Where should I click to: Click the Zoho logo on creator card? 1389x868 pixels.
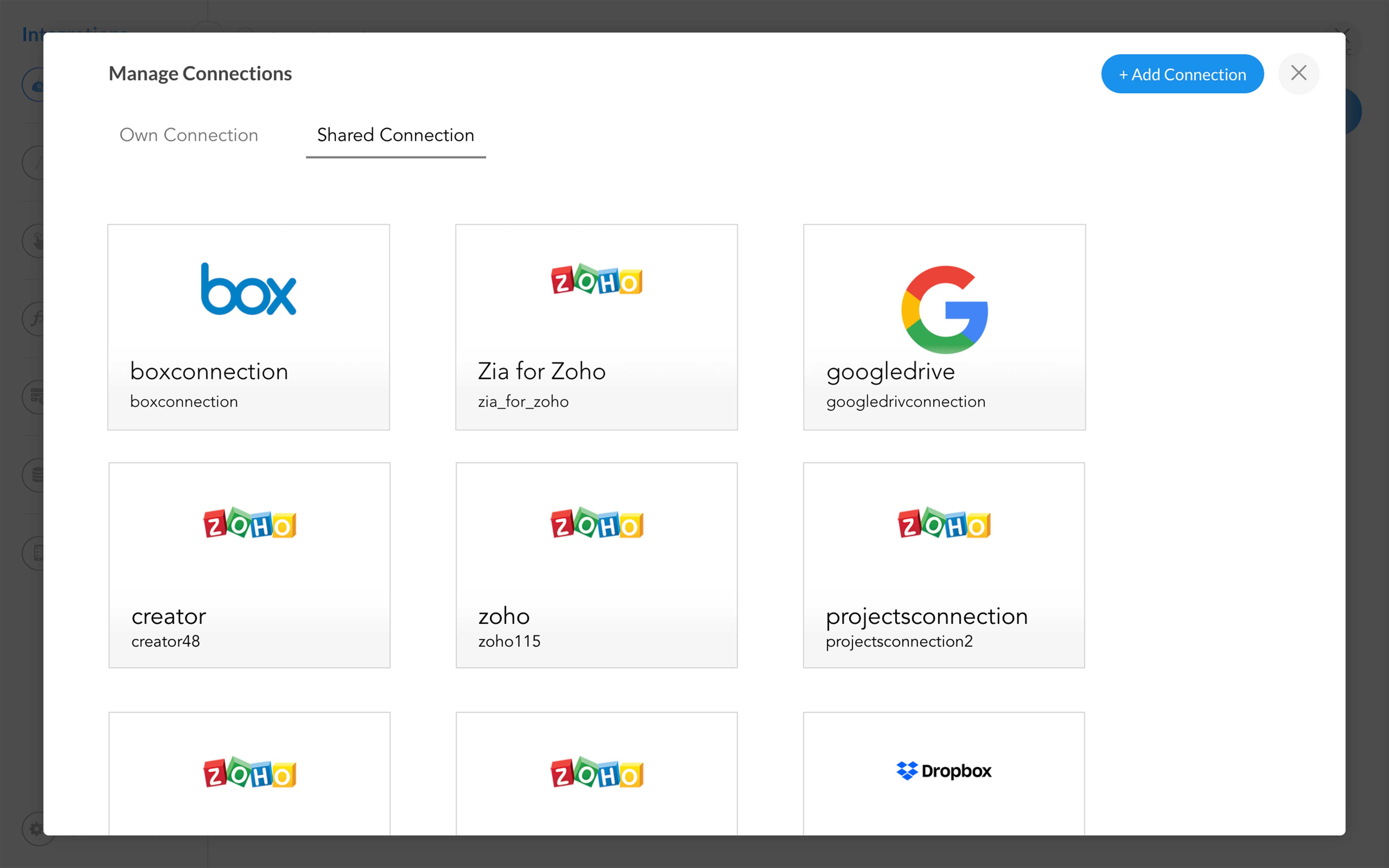click(x=250, y=522)
